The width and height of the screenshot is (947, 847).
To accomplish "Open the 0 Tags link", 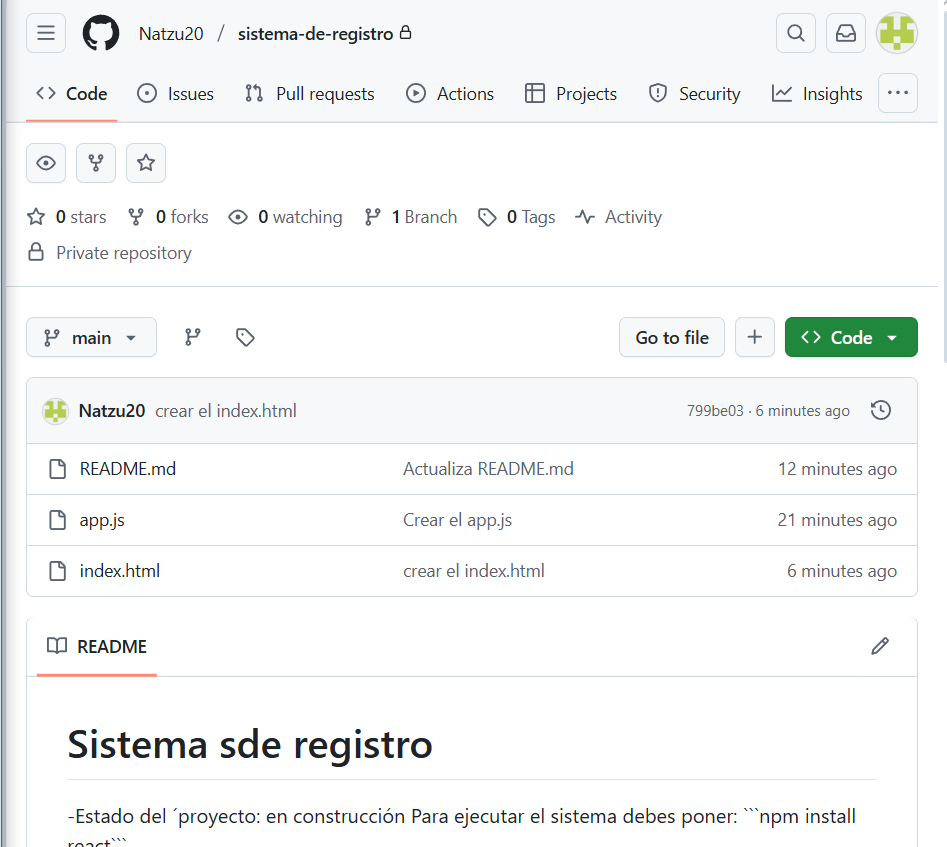I will coord(516,217).
